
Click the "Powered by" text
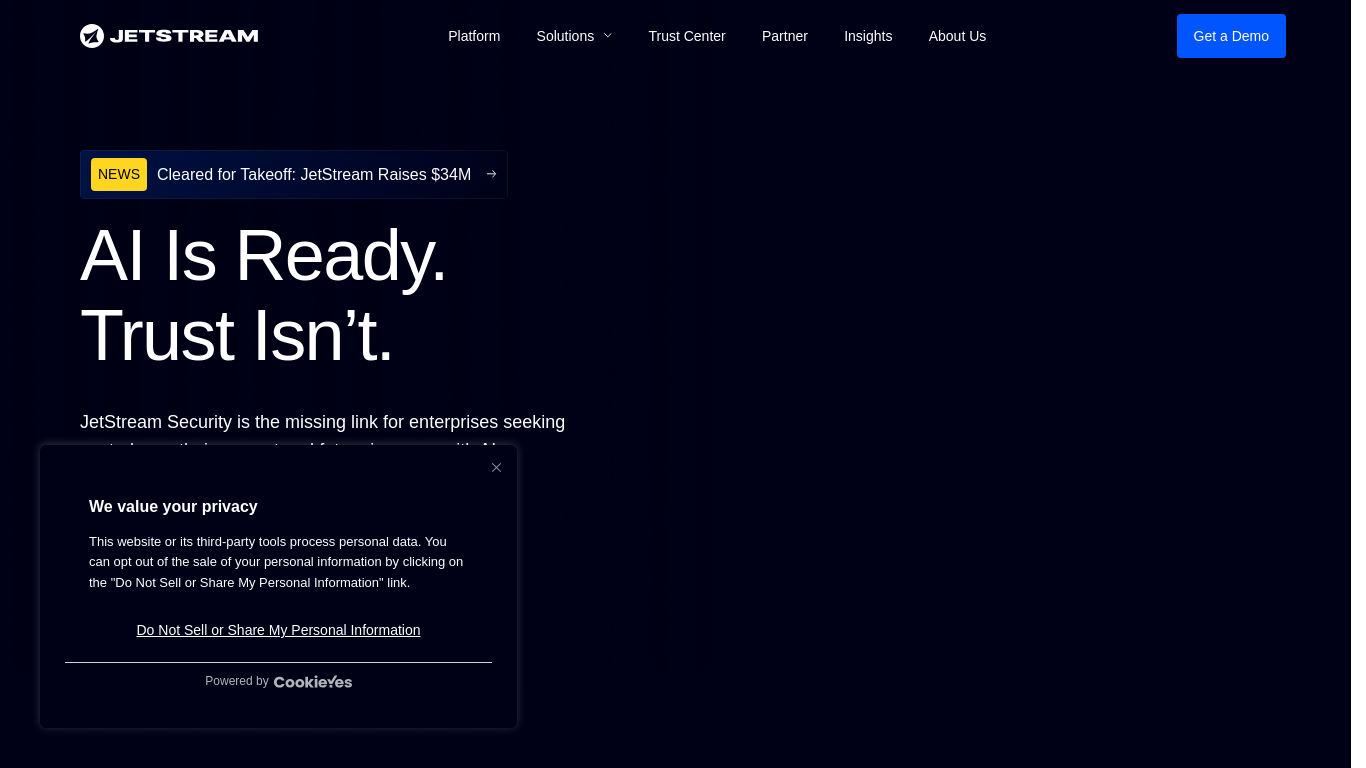[236, 681]
